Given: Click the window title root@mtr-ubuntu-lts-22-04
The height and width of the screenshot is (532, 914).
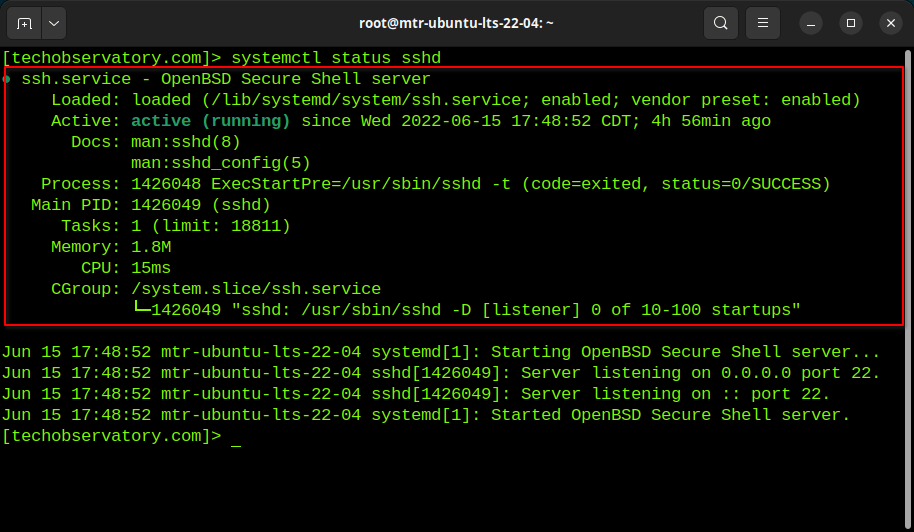Looking at the screenshot, I should click(x=456, y=23).
